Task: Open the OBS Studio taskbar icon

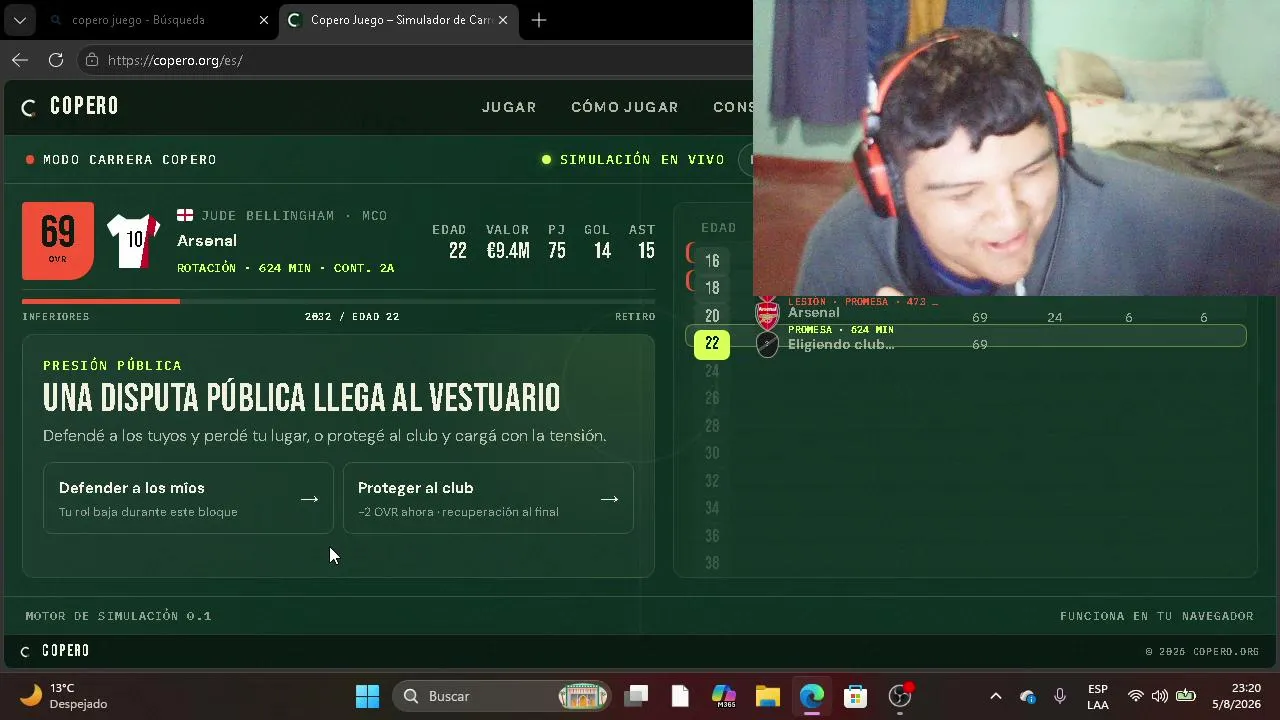Action: [900, 696]
